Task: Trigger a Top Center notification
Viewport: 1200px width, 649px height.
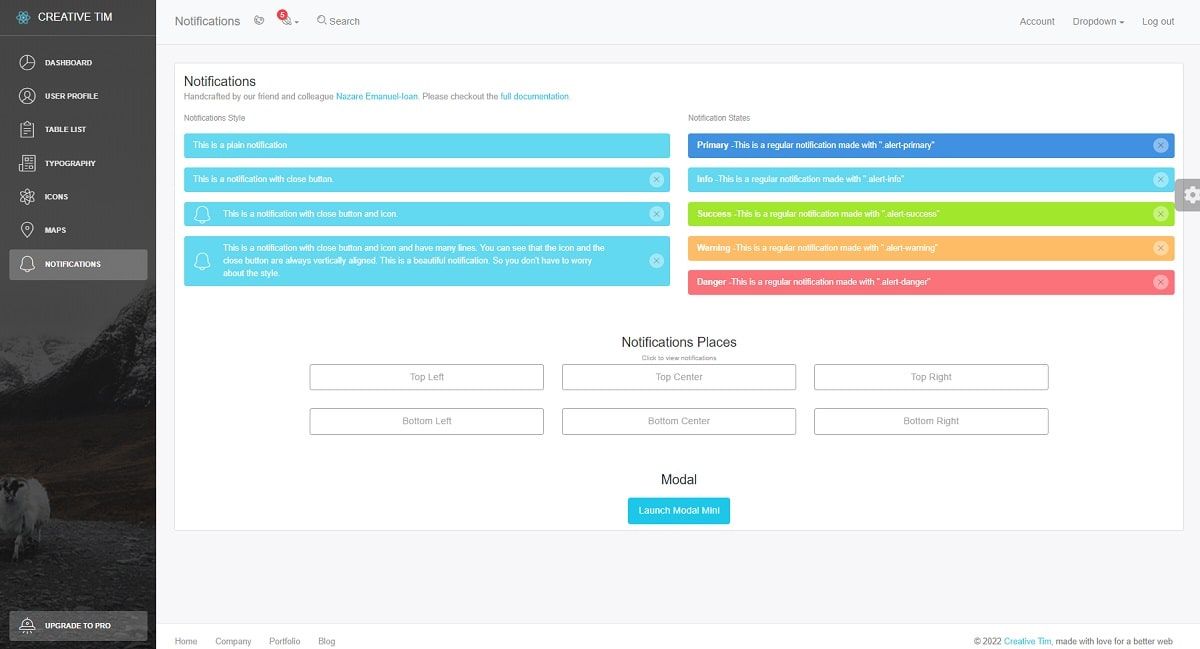Action: [679, 377]
